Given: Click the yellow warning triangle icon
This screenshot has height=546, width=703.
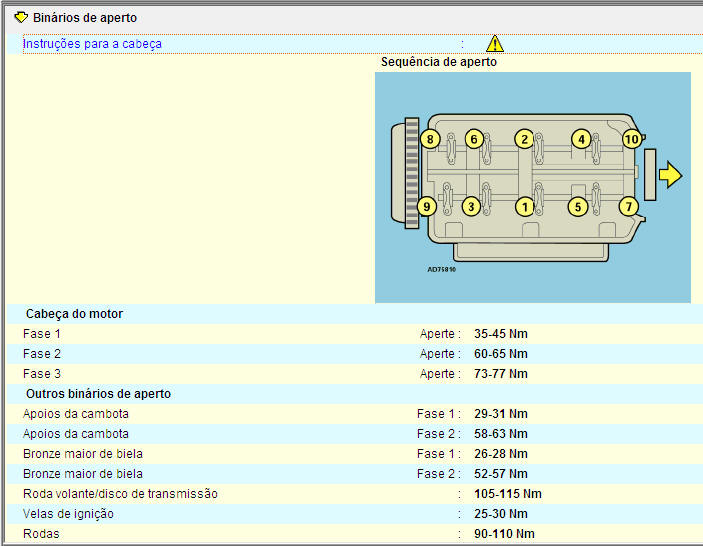Looking at the screenshot, I should coord(495,43).
